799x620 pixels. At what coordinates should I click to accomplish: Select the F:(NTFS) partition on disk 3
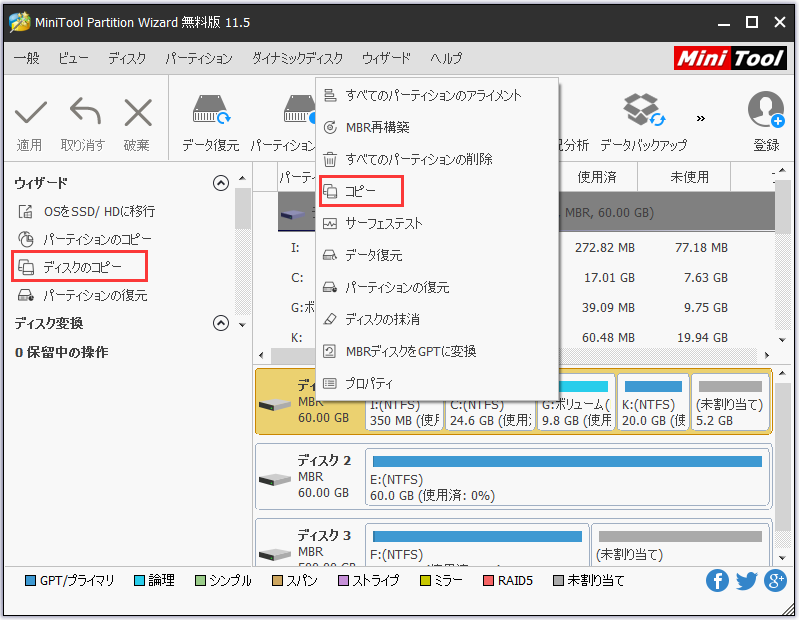coord(477,545)
